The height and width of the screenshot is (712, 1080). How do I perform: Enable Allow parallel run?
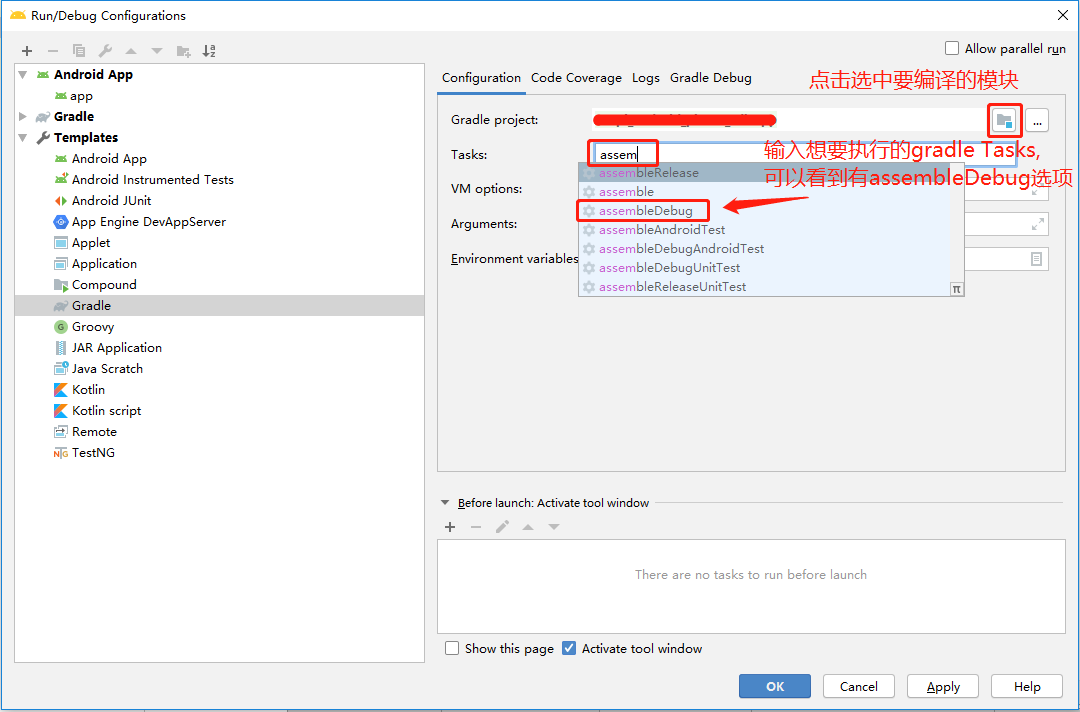(951, 48)
